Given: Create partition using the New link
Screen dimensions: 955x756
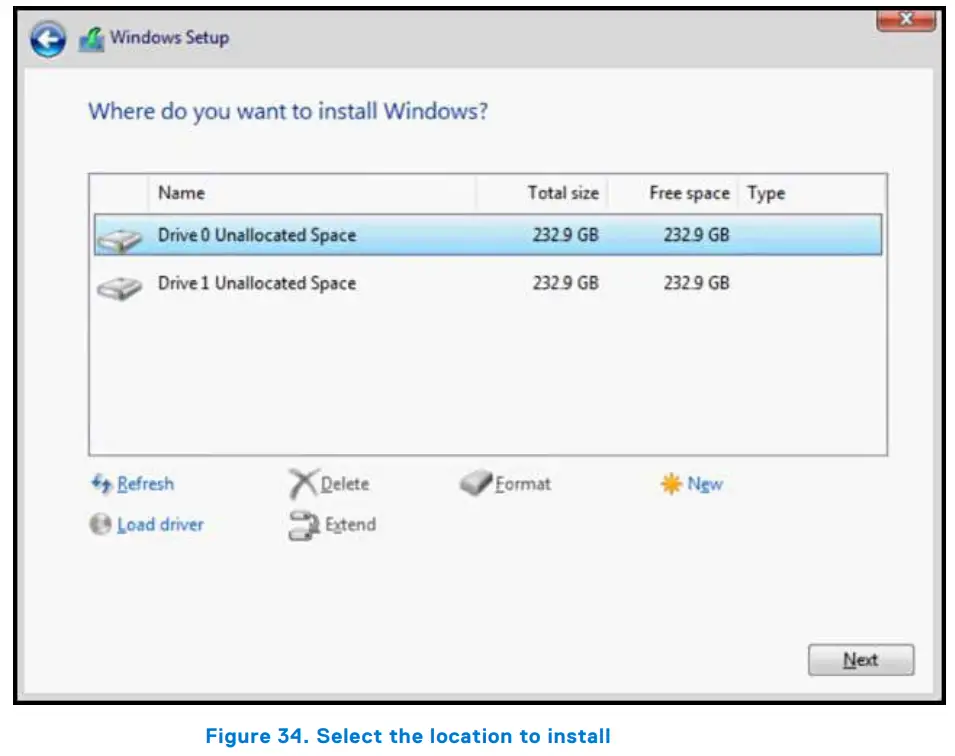Looking at the screenshot, I should point(708,483).
